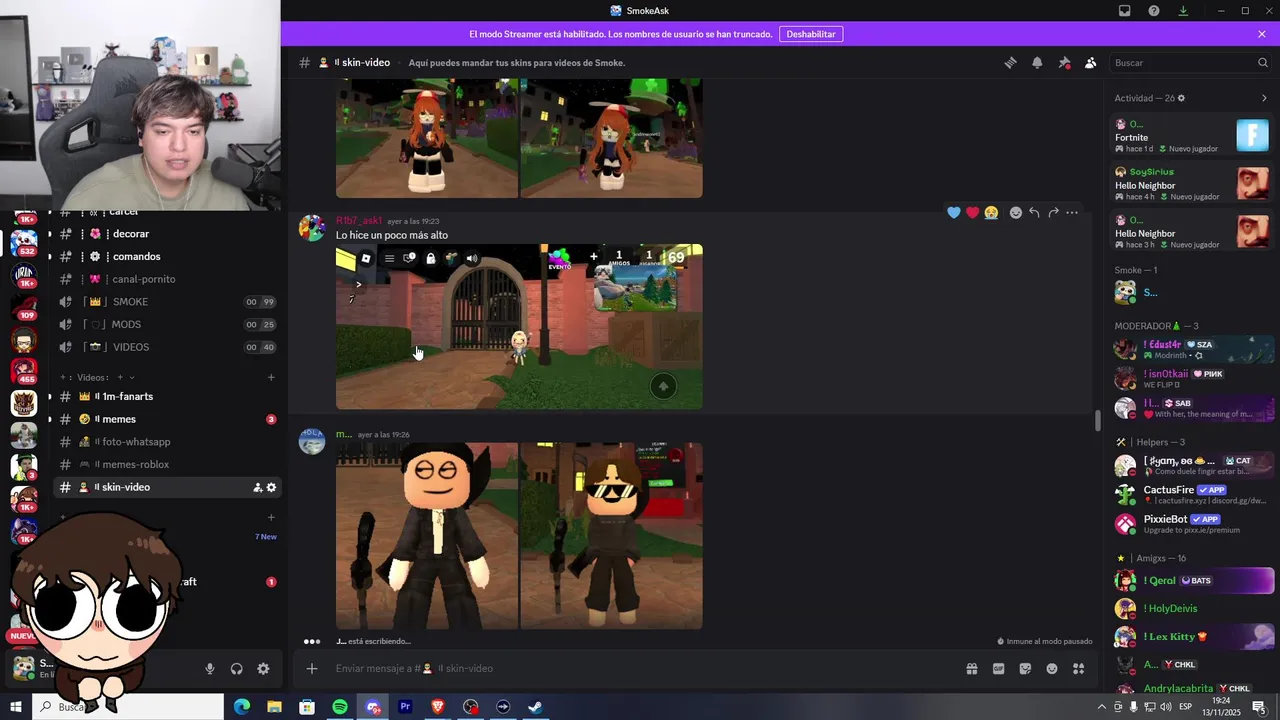
Task: Open member ! HolyDeivis
Action: pos(1192,608)
